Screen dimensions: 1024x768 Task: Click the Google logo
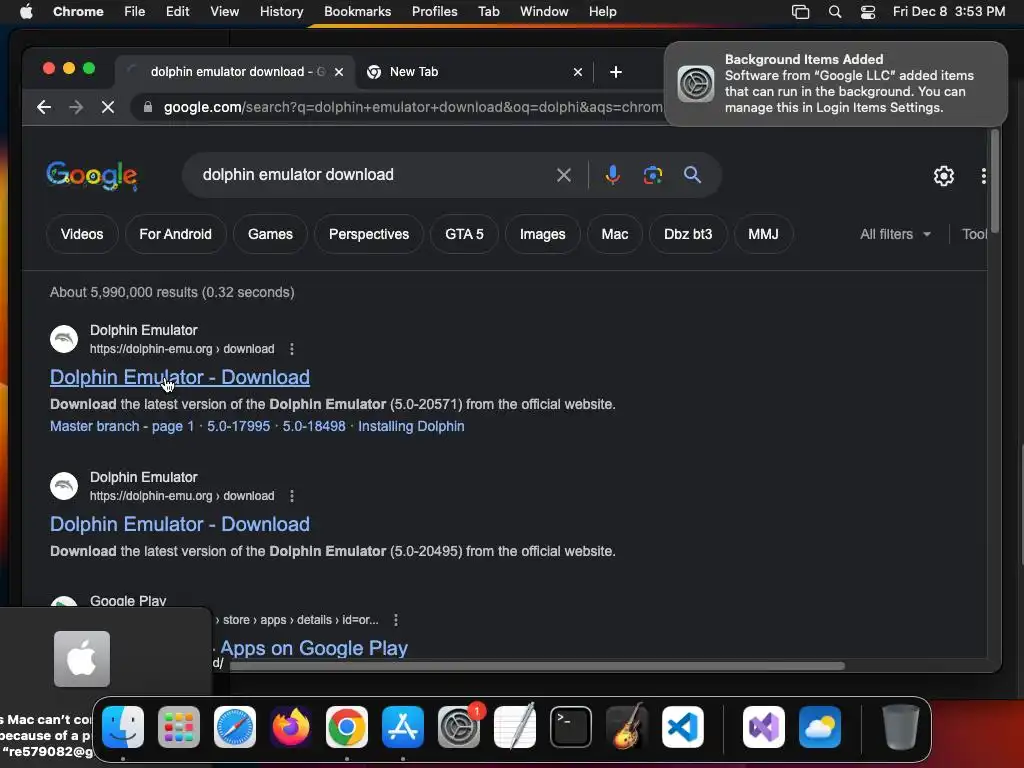91,176
